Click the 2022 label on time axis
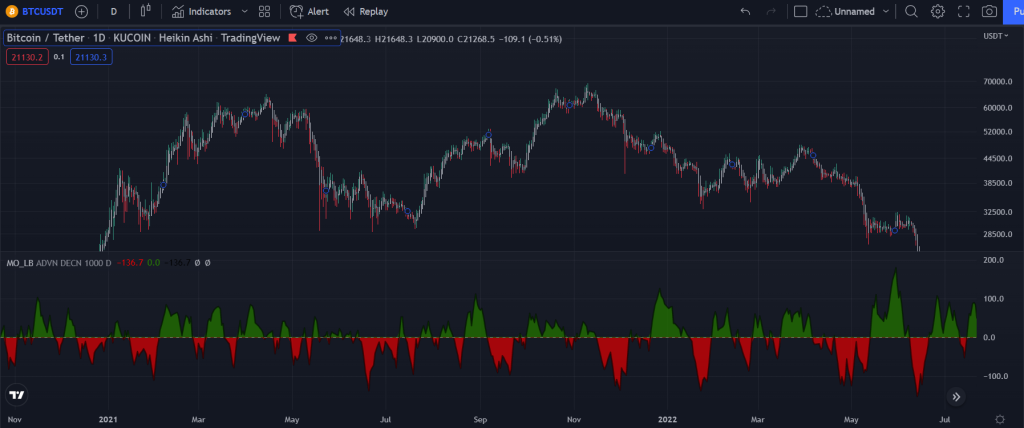Screen dimensions: 1024x428 tap(667, 418)
